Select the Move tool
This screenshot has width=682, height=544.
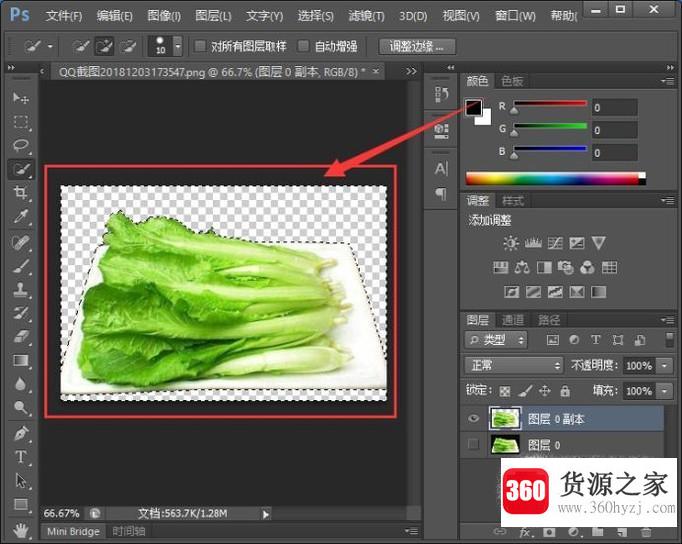click(20, 98)
